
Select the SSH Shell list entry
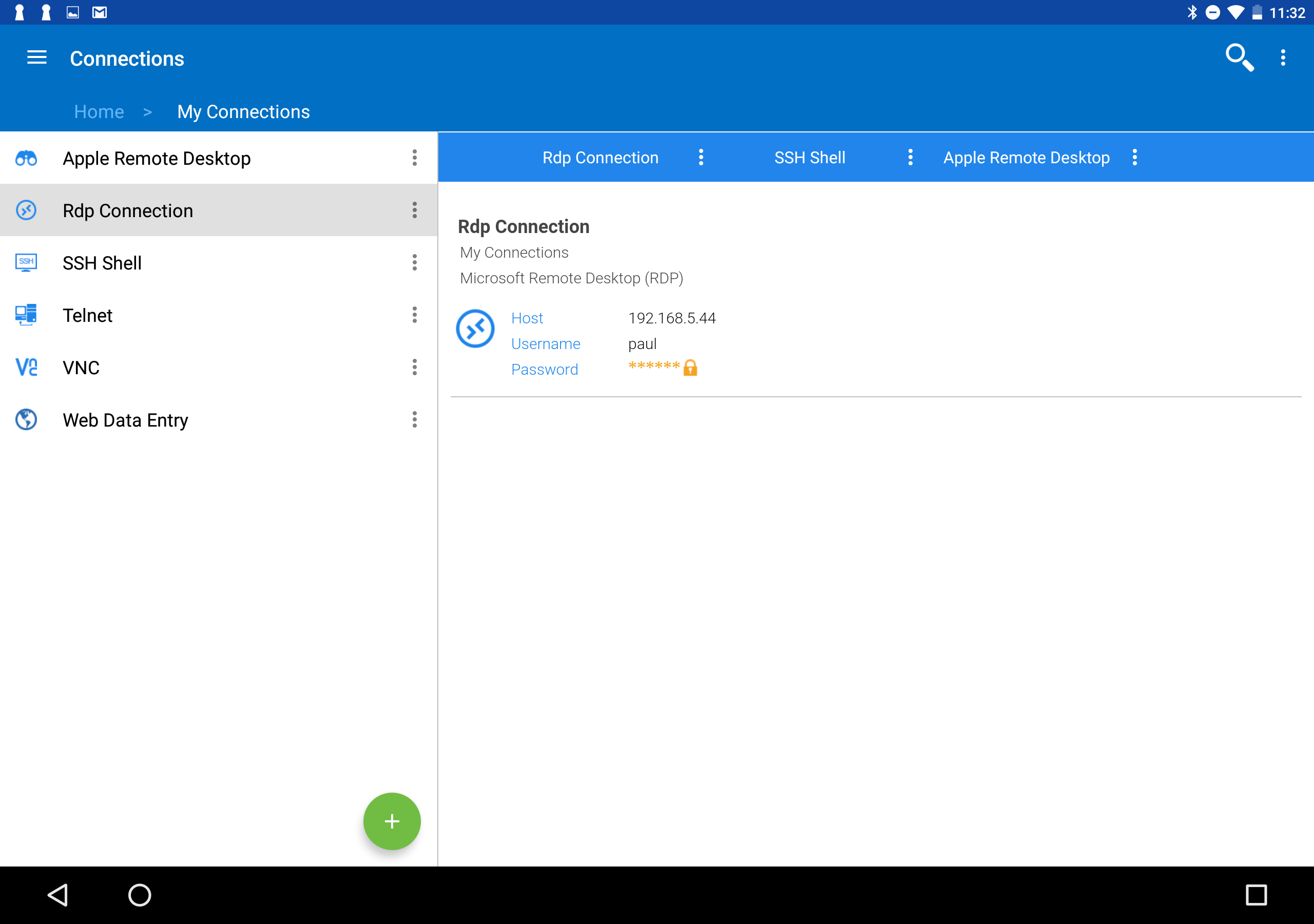click(x=219, y=263)
